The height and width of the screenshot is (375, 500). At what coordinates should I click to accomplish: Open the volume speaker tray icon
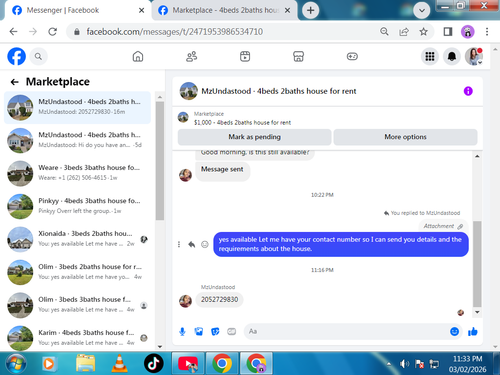click(404, 364)
